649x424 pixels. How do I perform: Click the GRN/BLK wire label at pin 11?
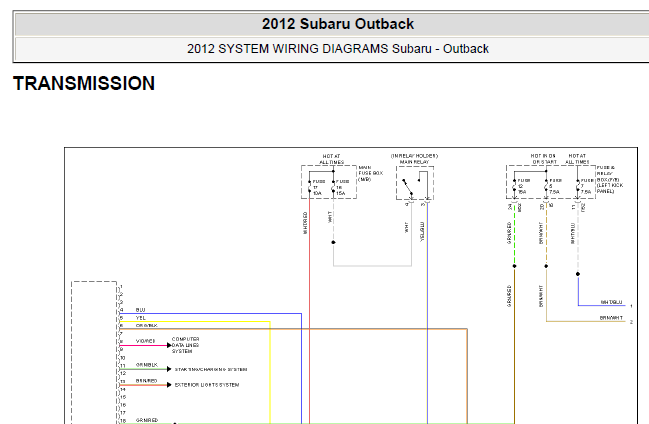147,365
